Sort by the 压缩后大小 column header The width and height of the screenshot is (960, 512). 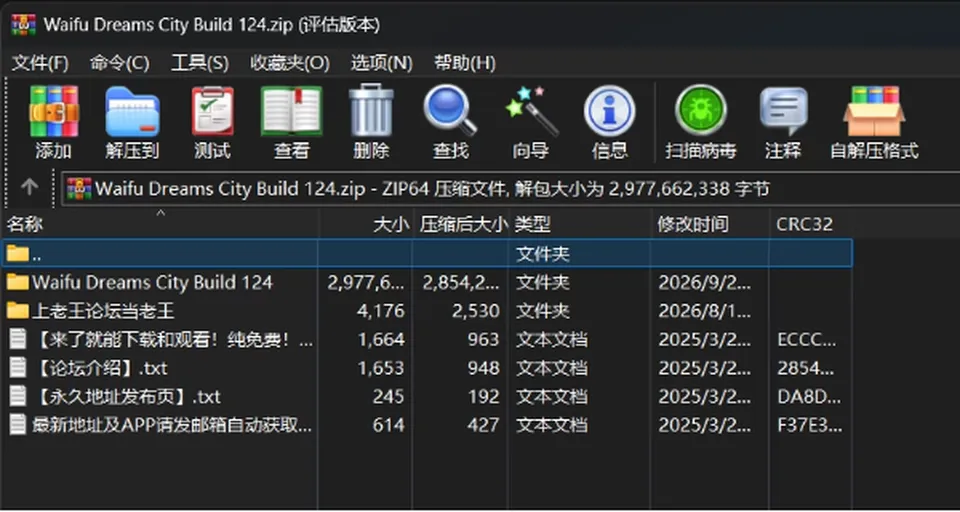[460, 225]
